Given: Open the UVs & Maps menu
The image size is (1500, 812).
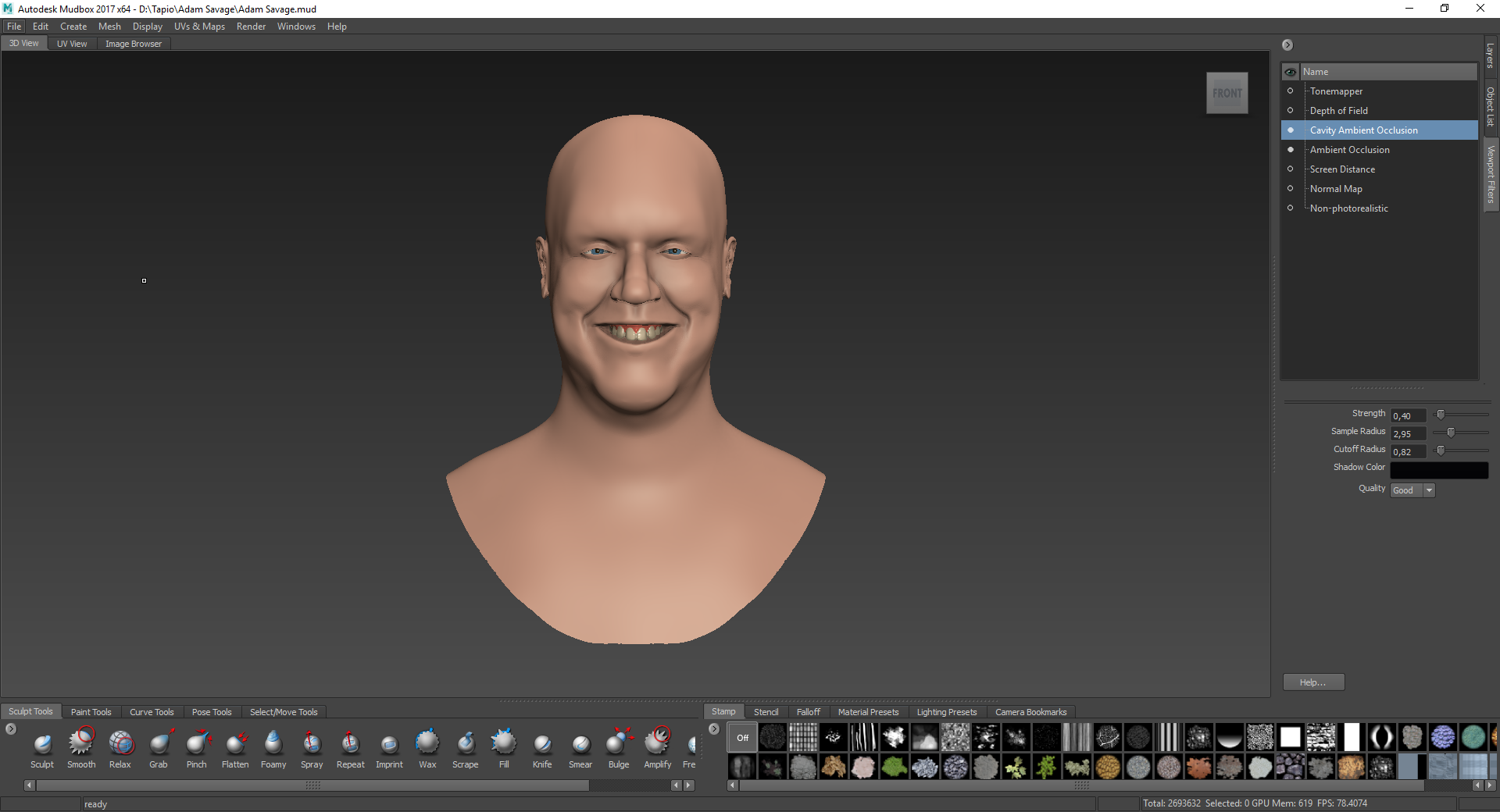Looking at the screenshot, I should click(199, 27).
